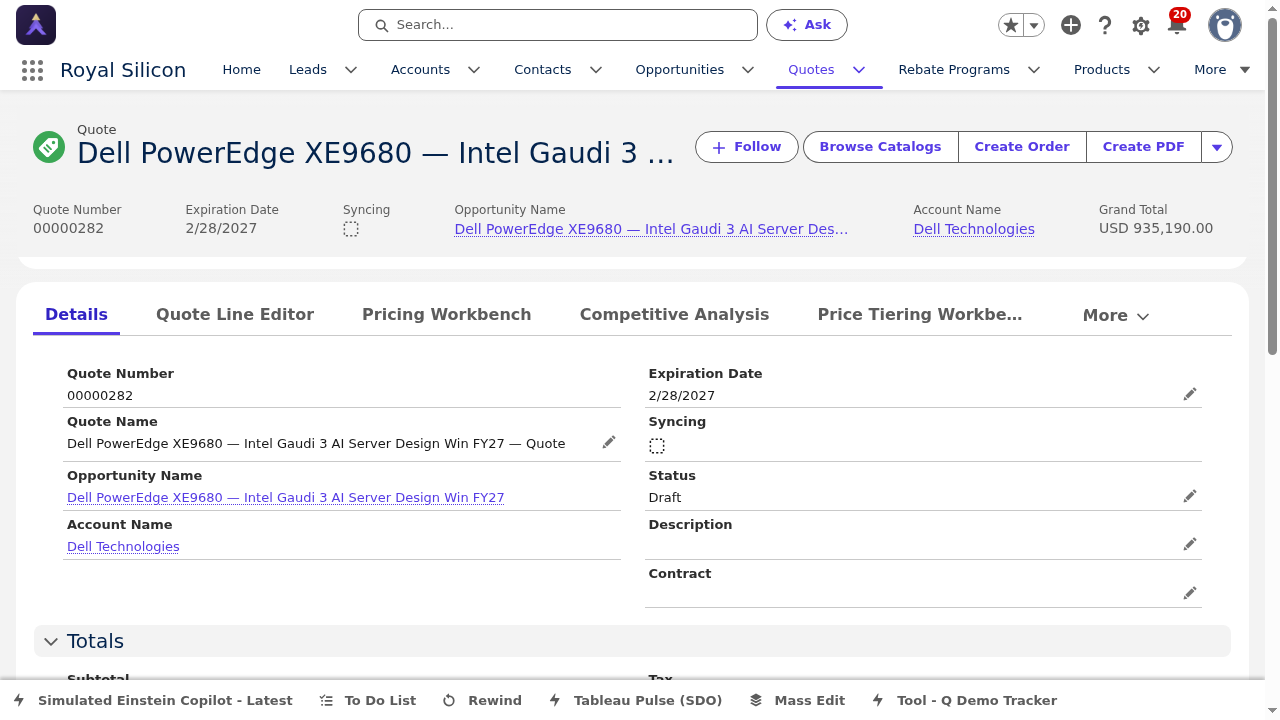Open the Help question mark icon
The width and height of the screenshot is (1280, 720).
pos(1105,25)
